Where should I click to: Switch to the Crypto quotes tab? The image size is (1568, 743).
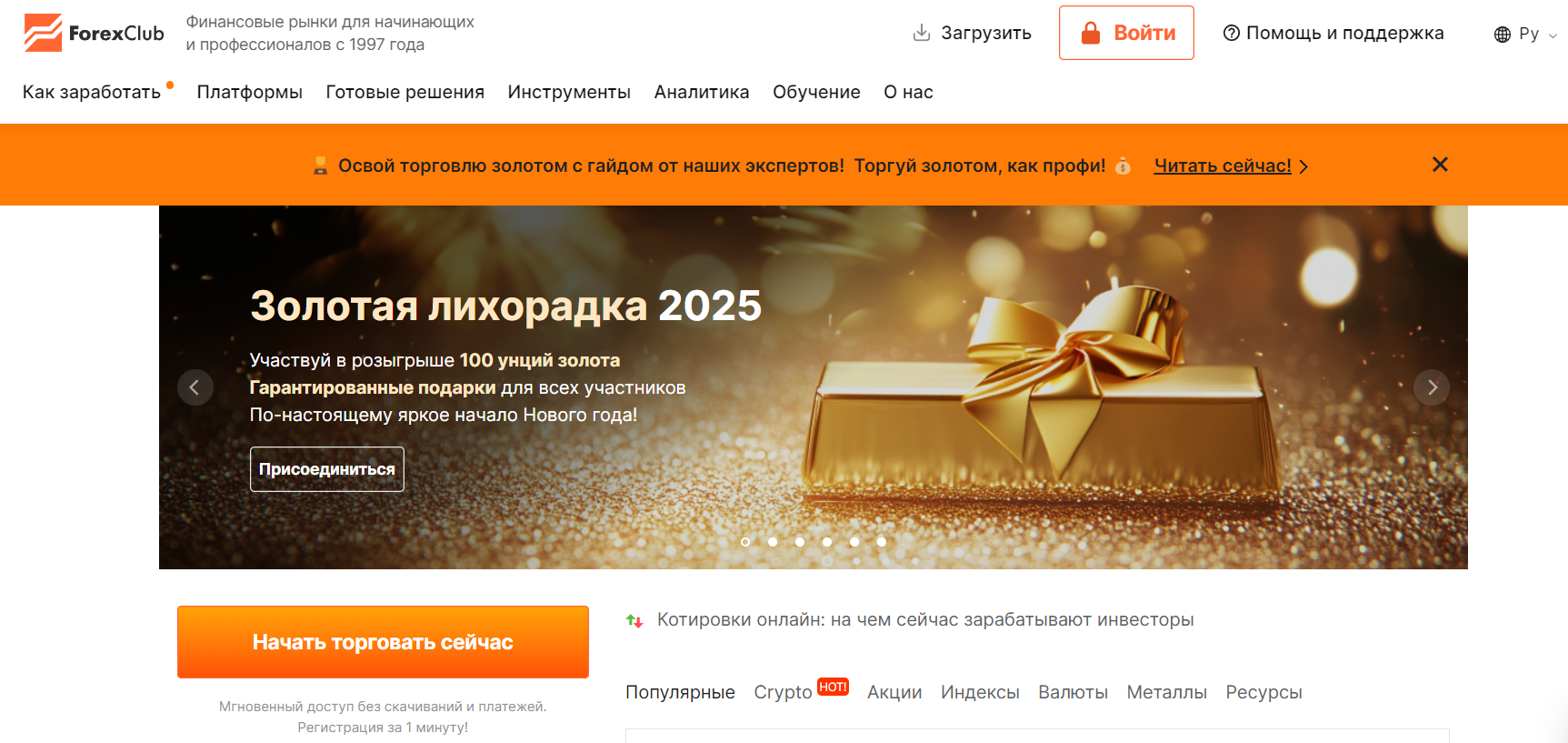click(783, 692)
